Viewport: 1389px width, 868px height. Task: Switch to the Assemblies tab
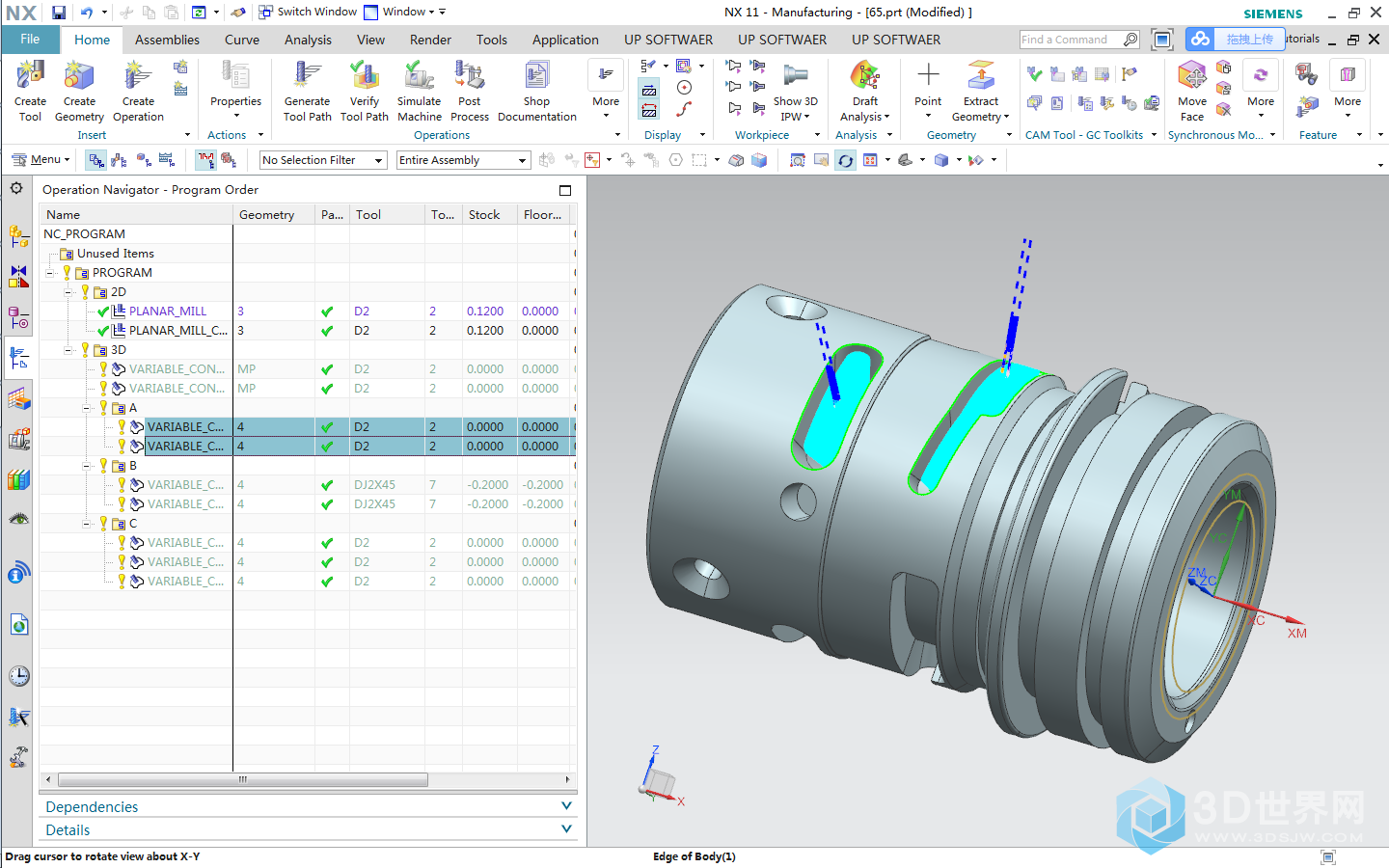(167, 40)
